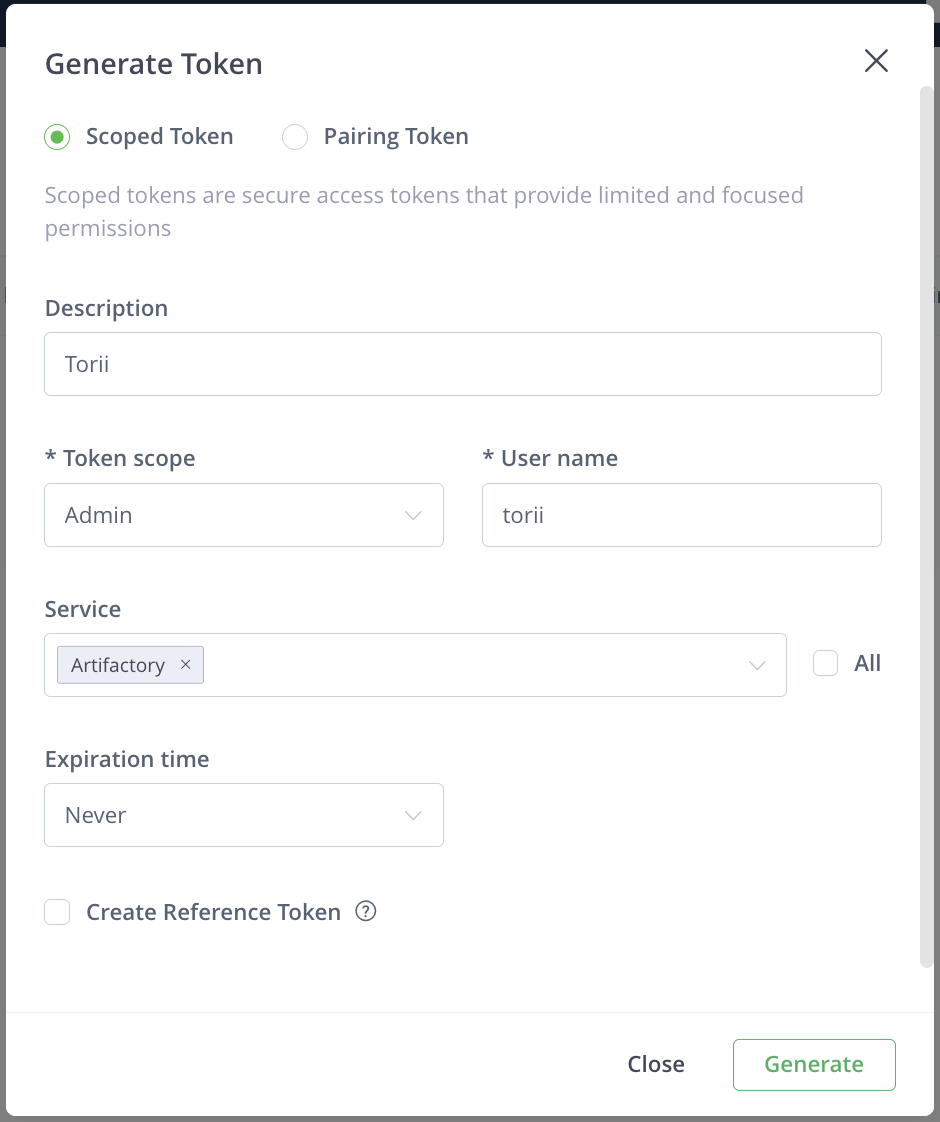Viewport: 940px width, 1122px height.
Task: Switch to the Pairing Token option
Action: tap(295, 136)
